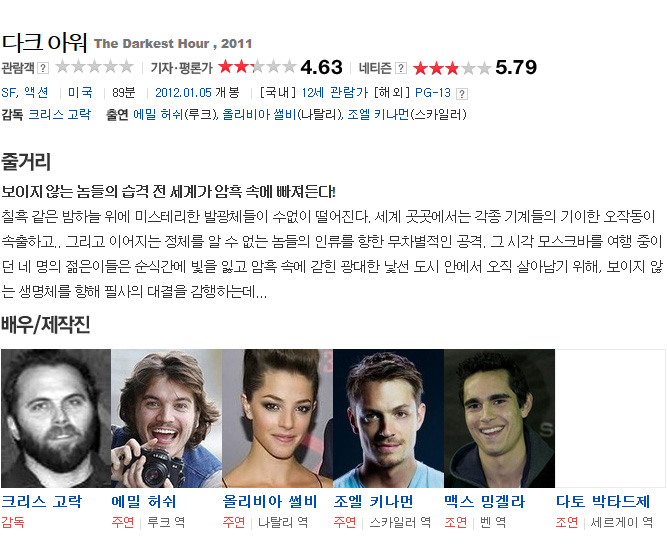Open the SF genre link

point(9,93)
